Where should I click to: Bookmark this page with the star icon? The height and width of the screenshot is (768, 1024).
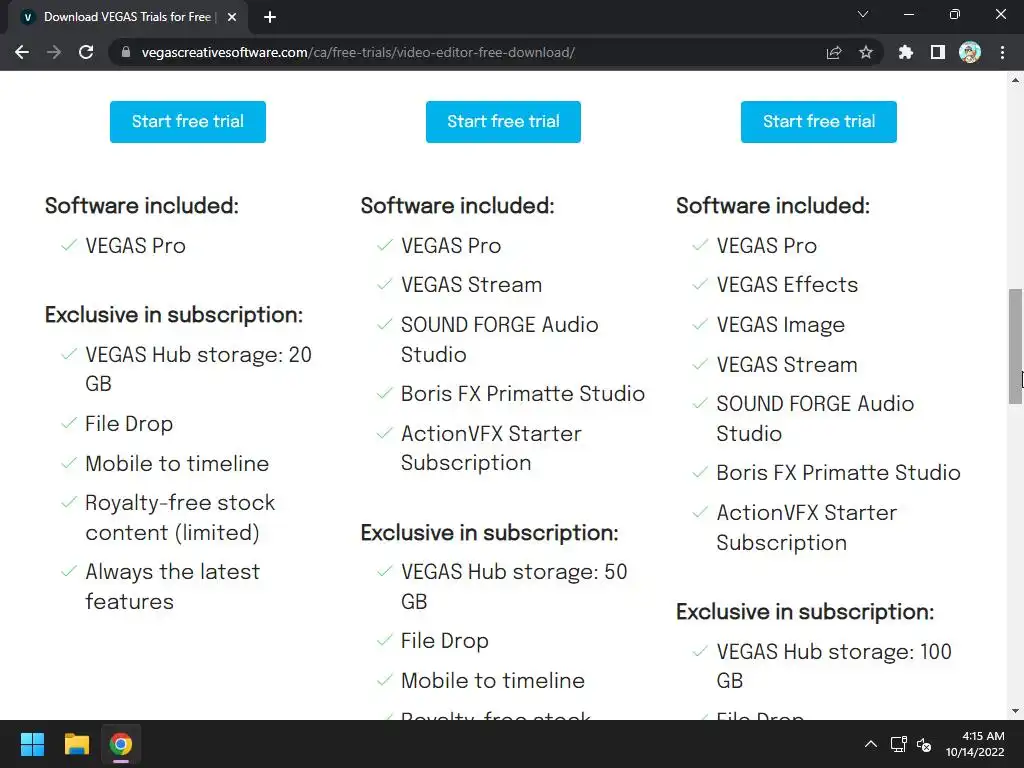(866, 53)
